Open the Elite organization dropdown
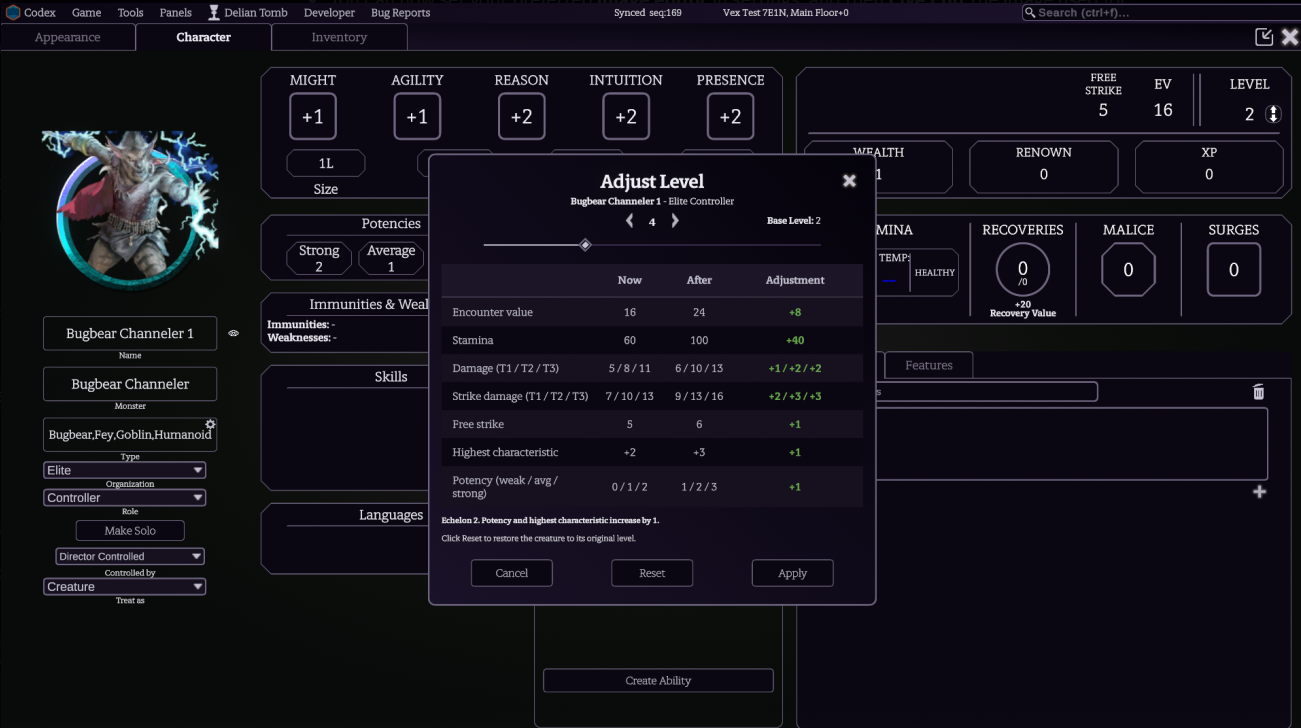The height and width of the screenshot is (728, 1301). click(125, 470)
